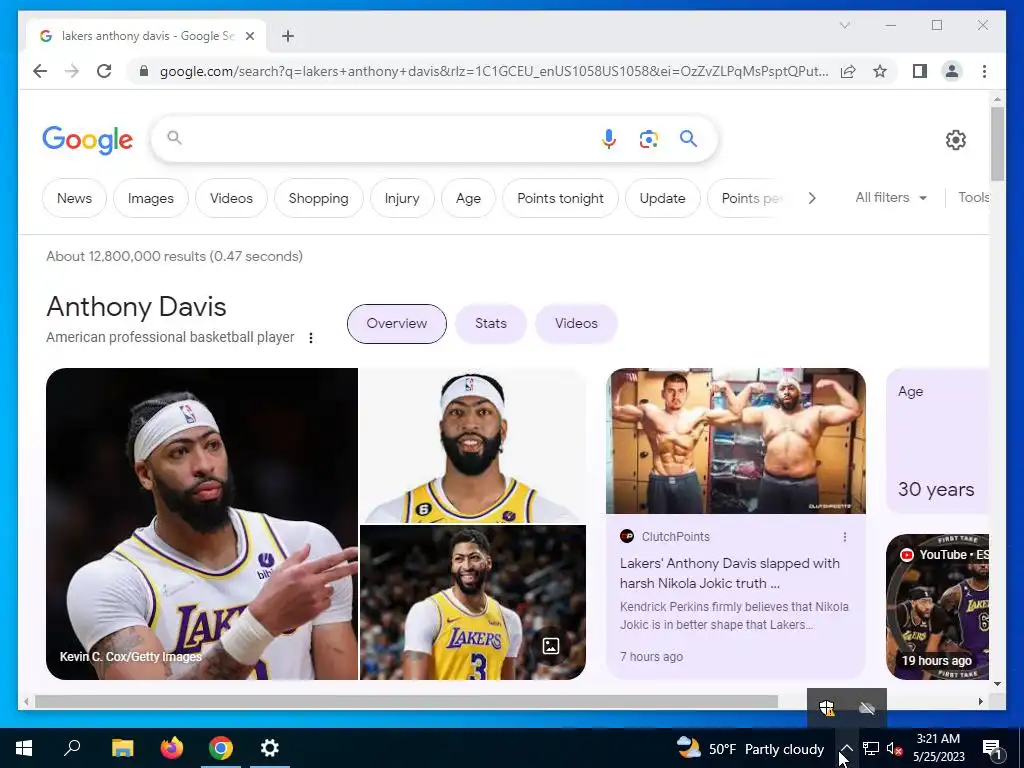Click the more images icon on photo

(x=551, y=646)
